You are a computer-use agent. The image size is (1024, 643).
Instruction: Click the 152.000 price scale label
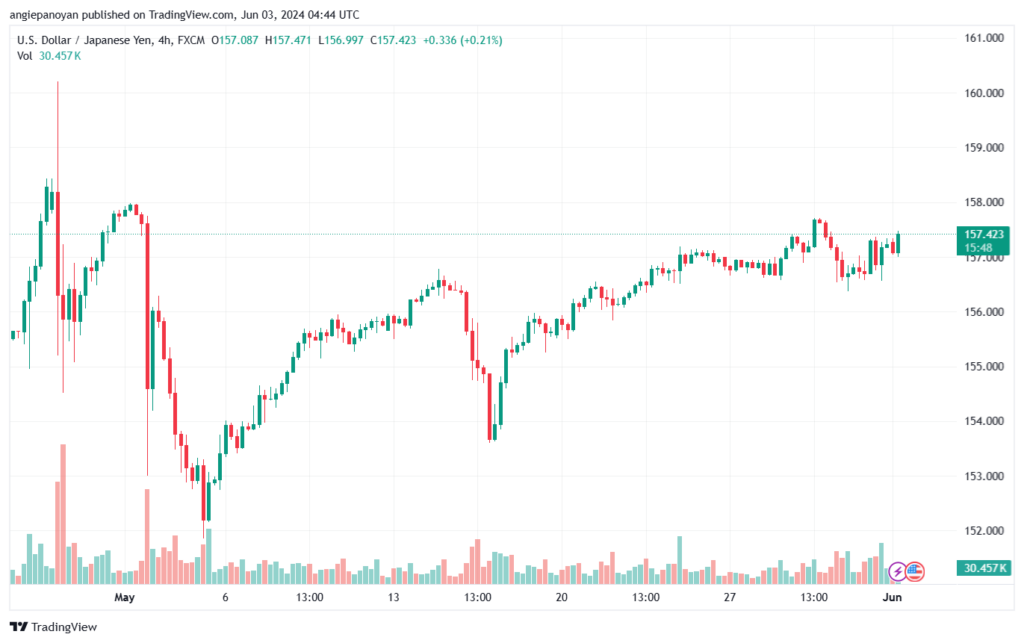[x=984, y=531]
